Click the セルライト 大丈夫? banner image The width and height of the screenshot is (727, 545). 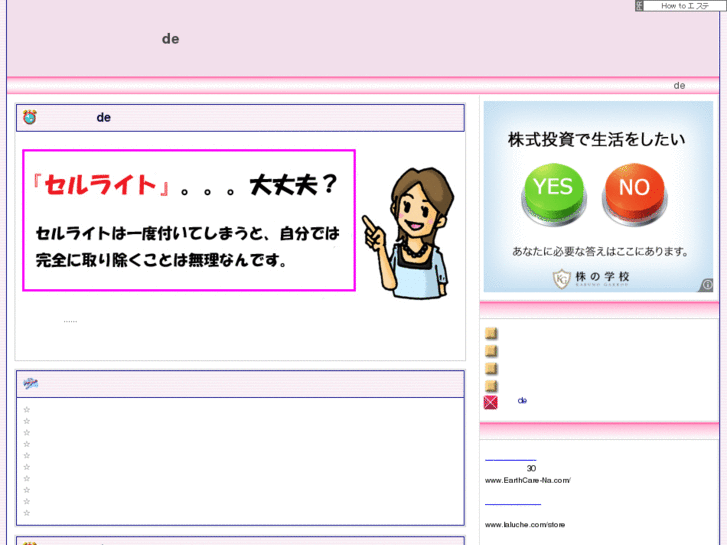(189, 220)
